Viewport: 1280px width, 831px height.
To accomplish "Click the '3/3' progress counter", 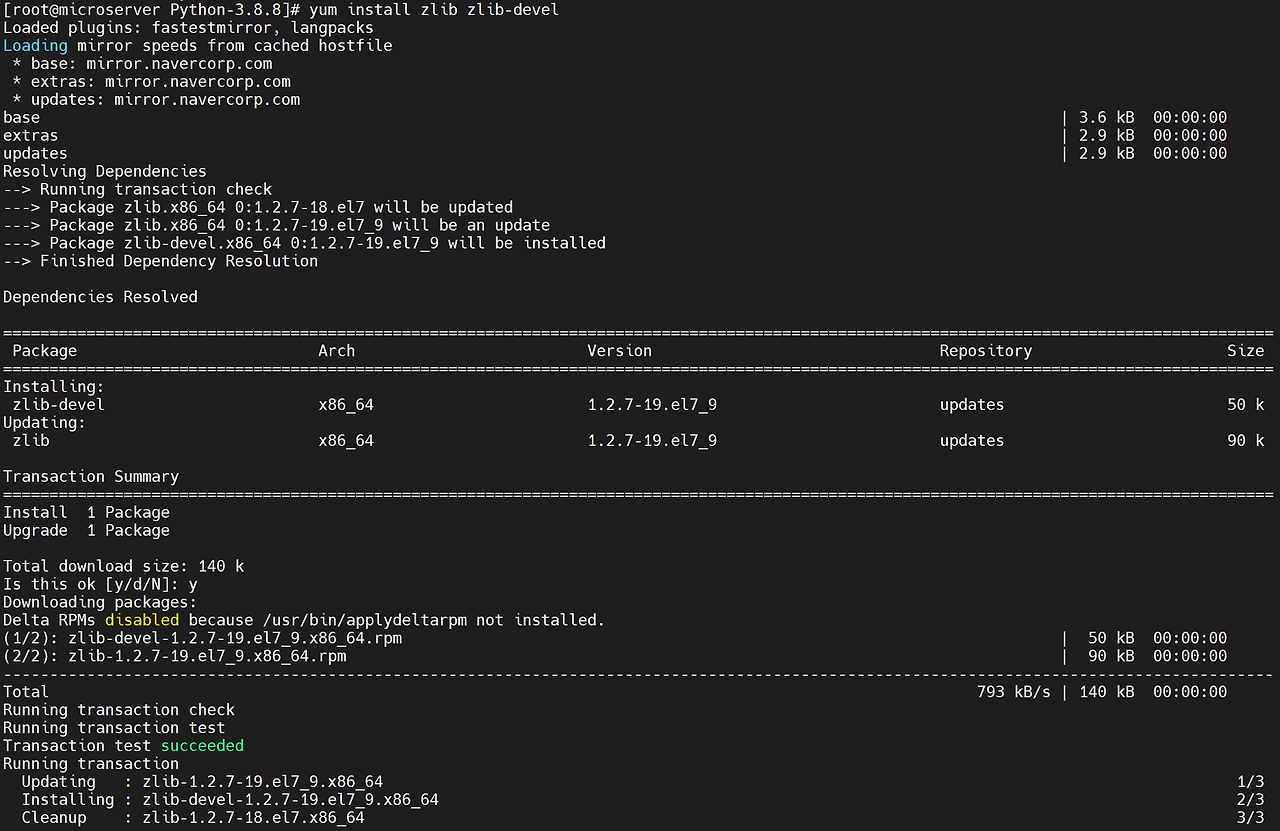I will coord(1250,818).
